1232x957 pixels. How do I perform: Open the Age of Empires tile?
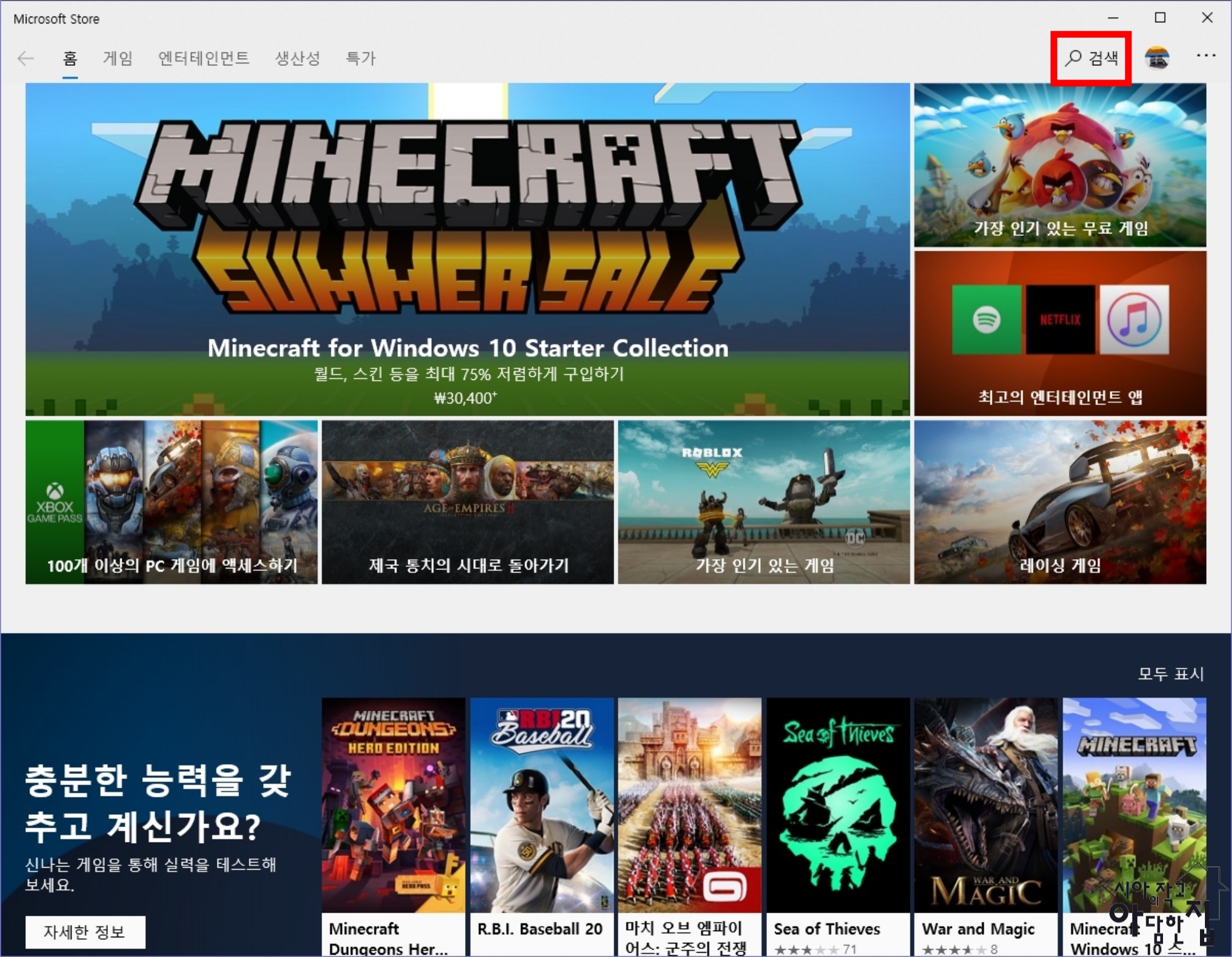468,503
